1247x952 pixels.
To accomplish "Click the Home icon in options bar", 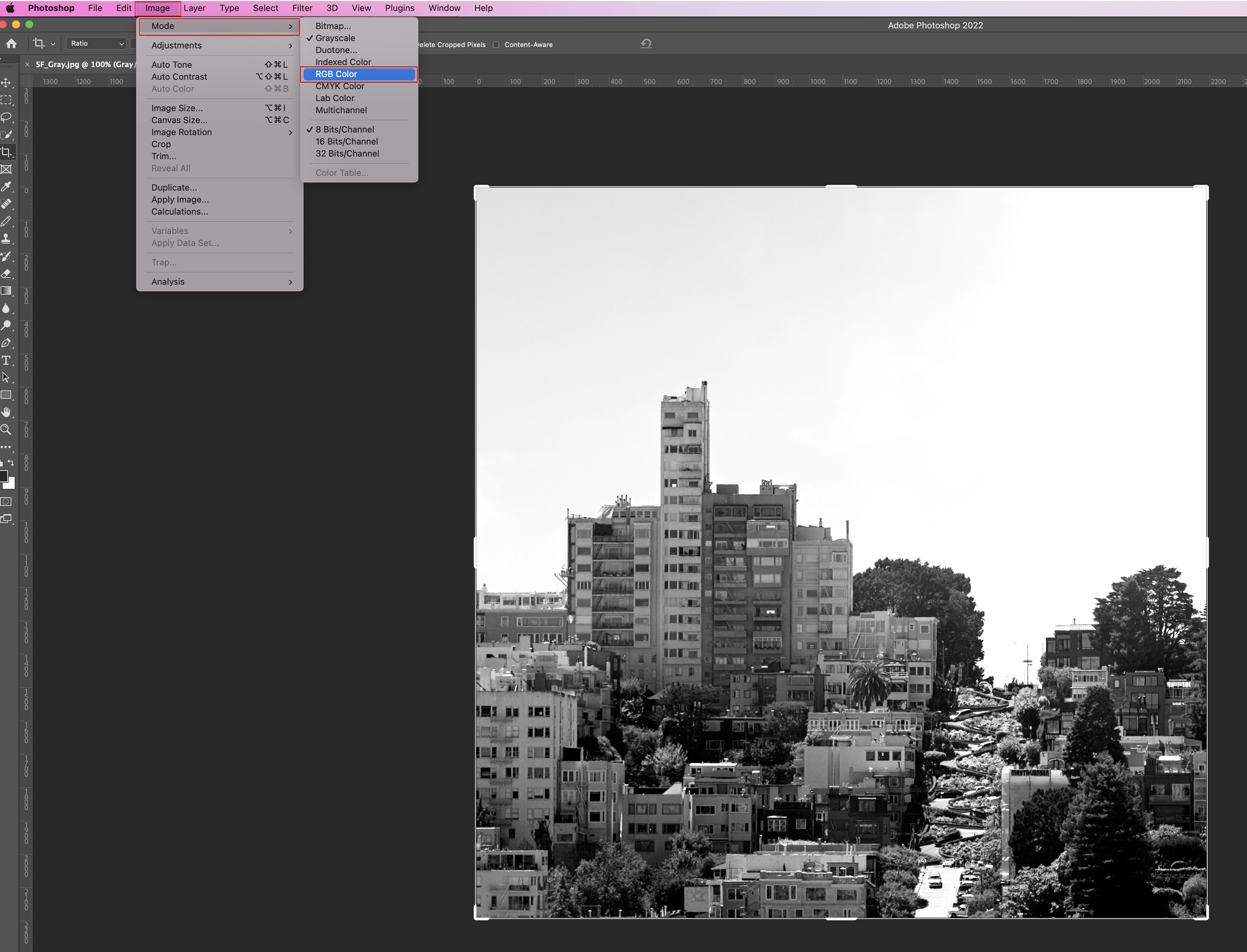I will coord(11,44).
